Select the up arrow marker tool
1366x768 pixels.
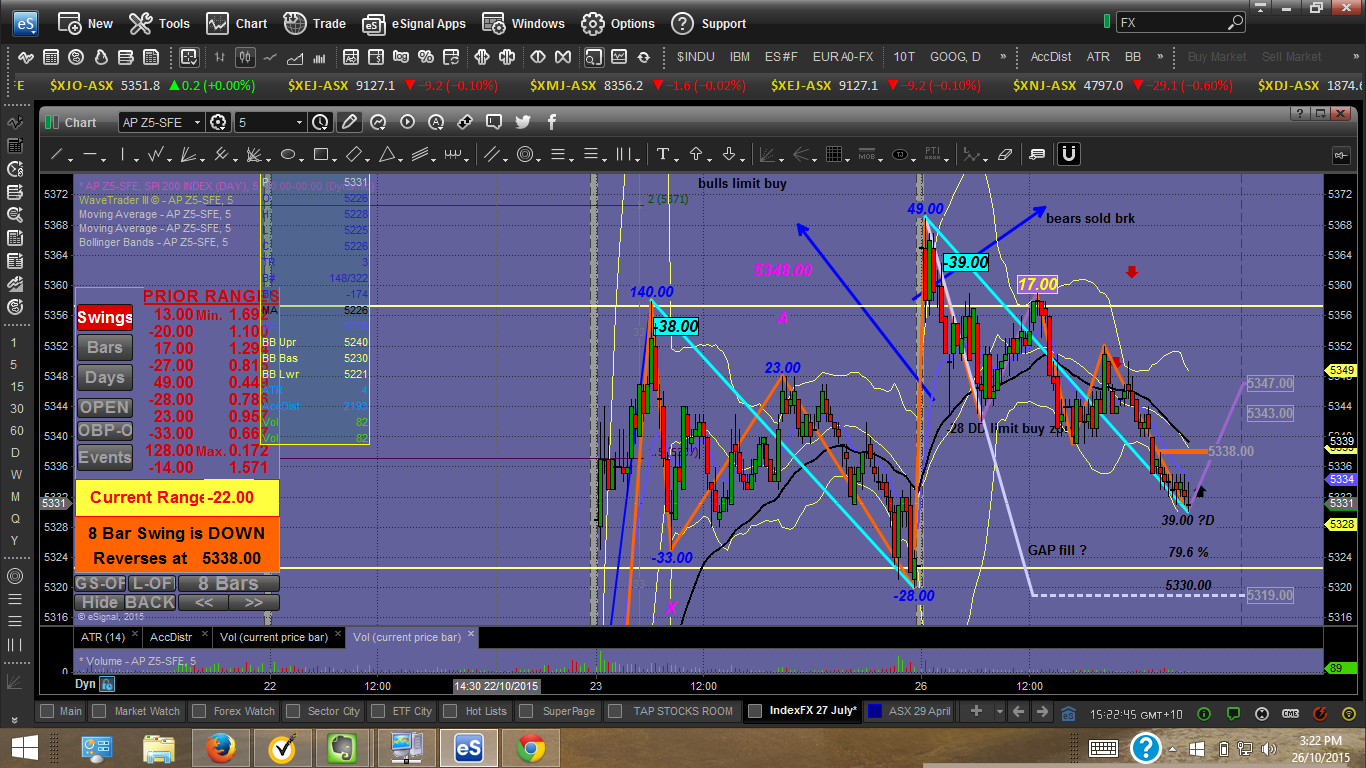[696, 155]
